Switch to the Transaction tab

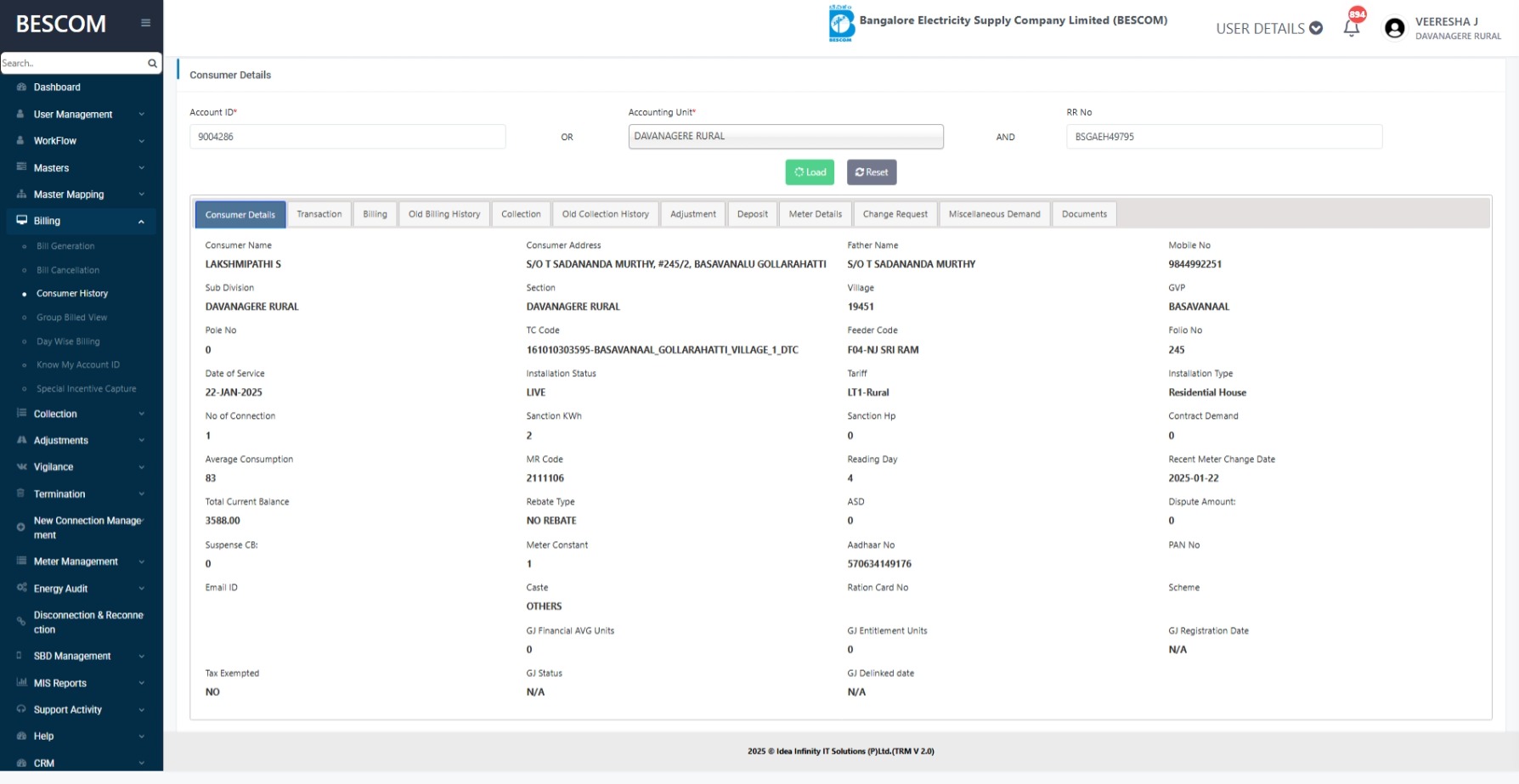[x=319, y=214]
